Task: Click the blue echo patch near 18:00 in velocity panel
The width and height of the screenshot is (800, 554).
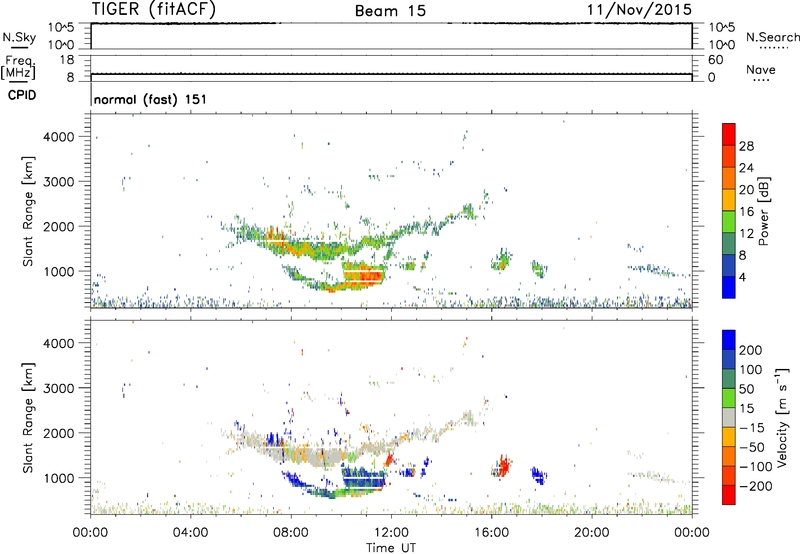Action: pos(539,475)
